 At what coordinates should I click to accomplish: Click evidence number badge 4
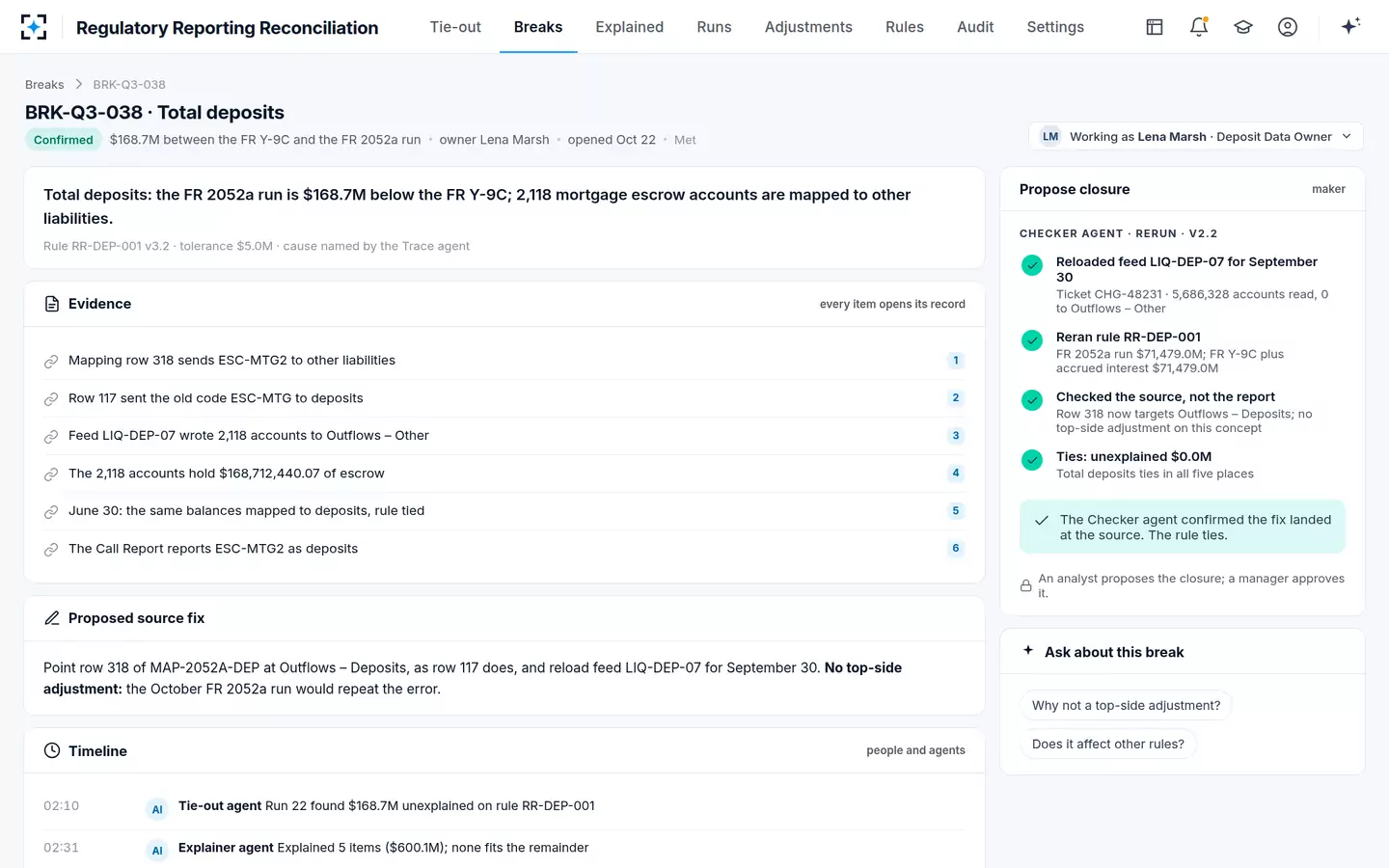coord(956,474)
